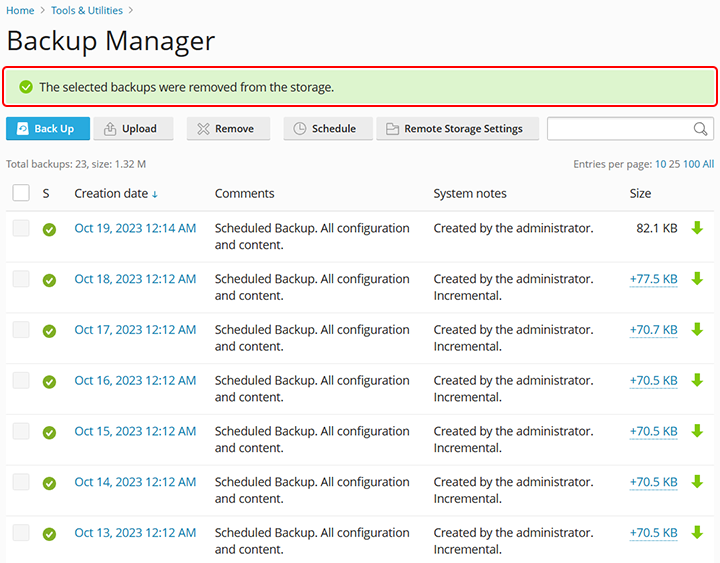
Task: Click the search magnifier icon
Action: click(701, 129)
